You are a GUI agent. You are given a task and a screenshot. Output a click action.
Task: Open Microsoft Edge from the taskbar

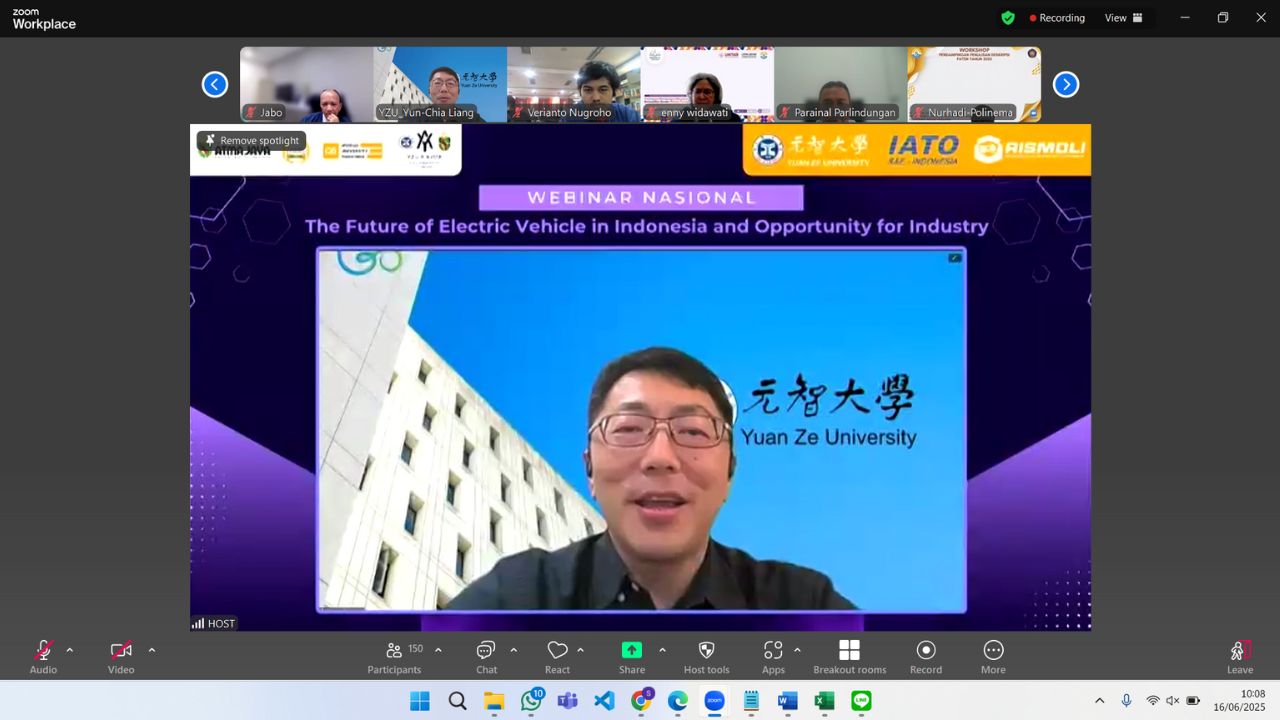pyautogui.click(x=678, y=701)
